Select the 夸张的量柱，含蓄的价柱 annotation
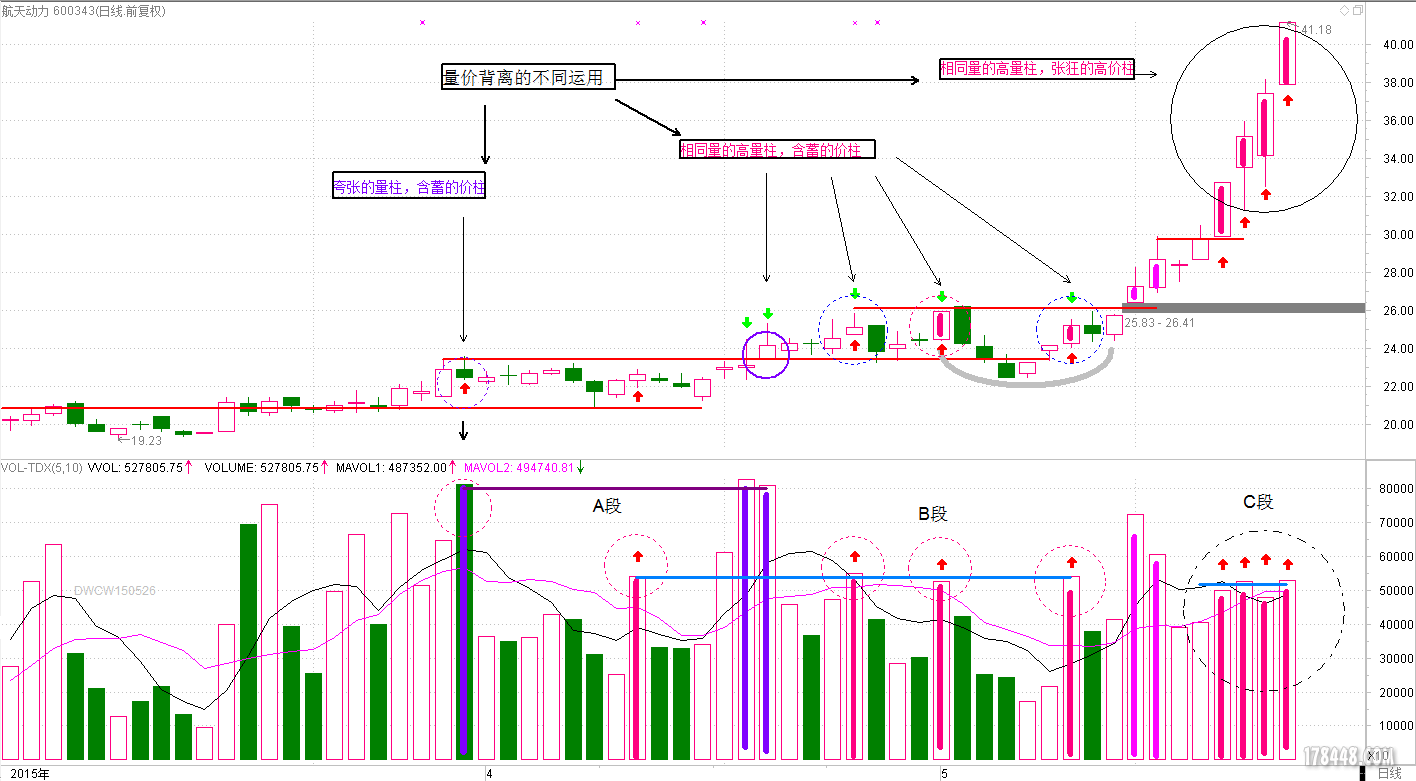 (409, 187)
